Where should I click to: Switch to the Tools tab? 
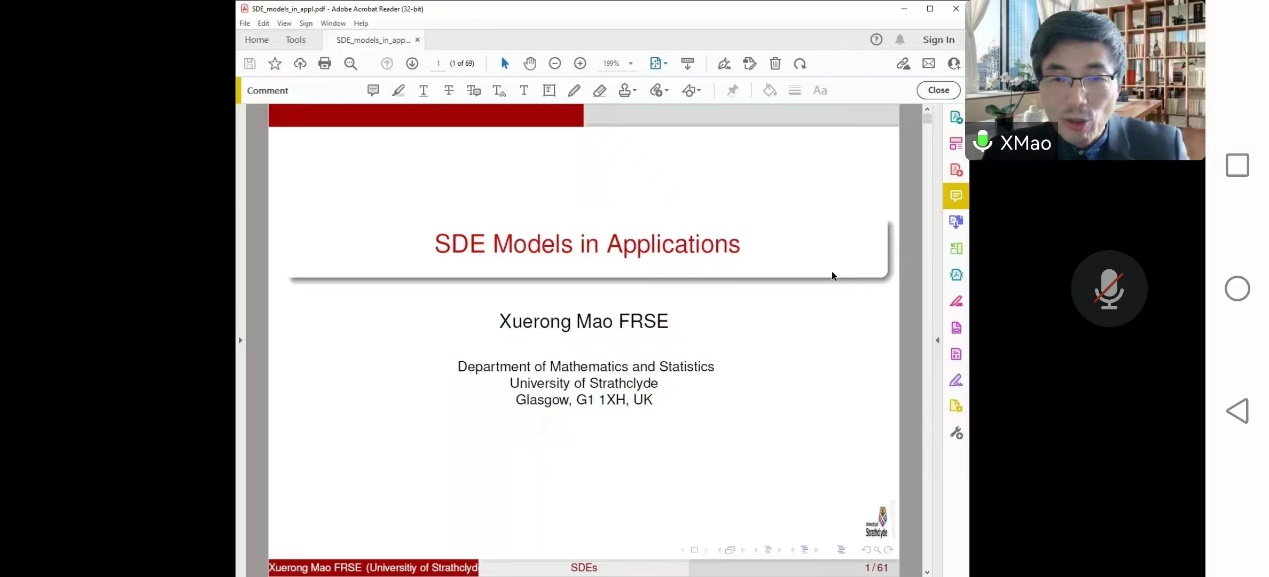(x=295, y=40)
